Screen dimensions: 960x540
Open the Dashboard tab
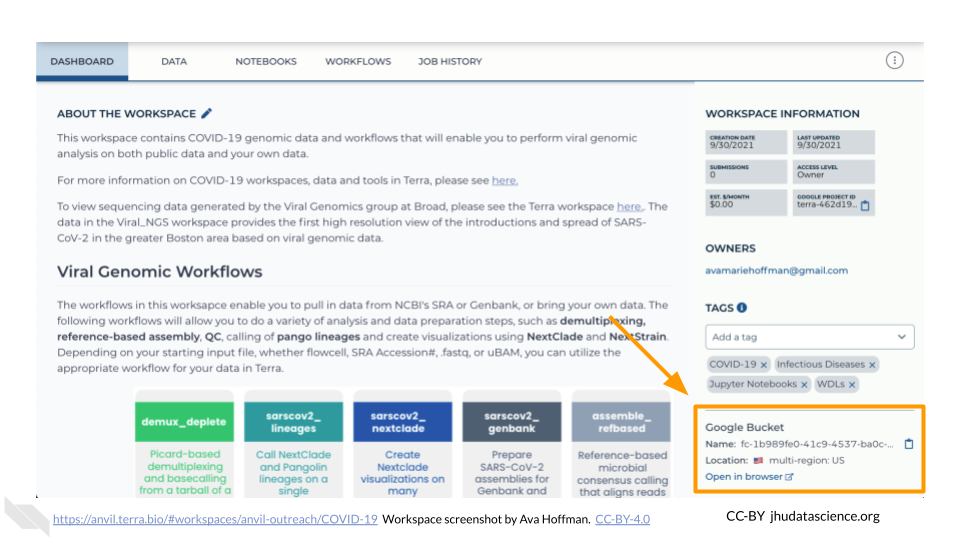[x=82, y=61]
